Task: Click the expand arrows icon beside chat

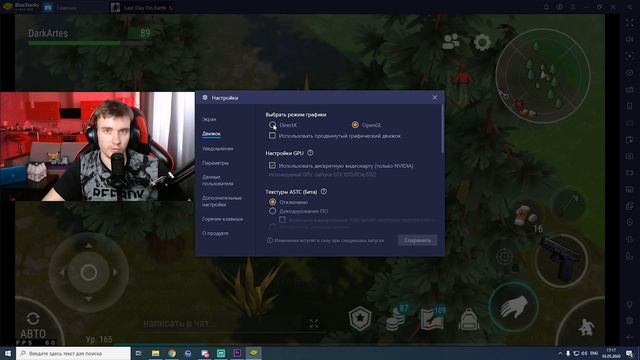Action: [x=313, y=324]
